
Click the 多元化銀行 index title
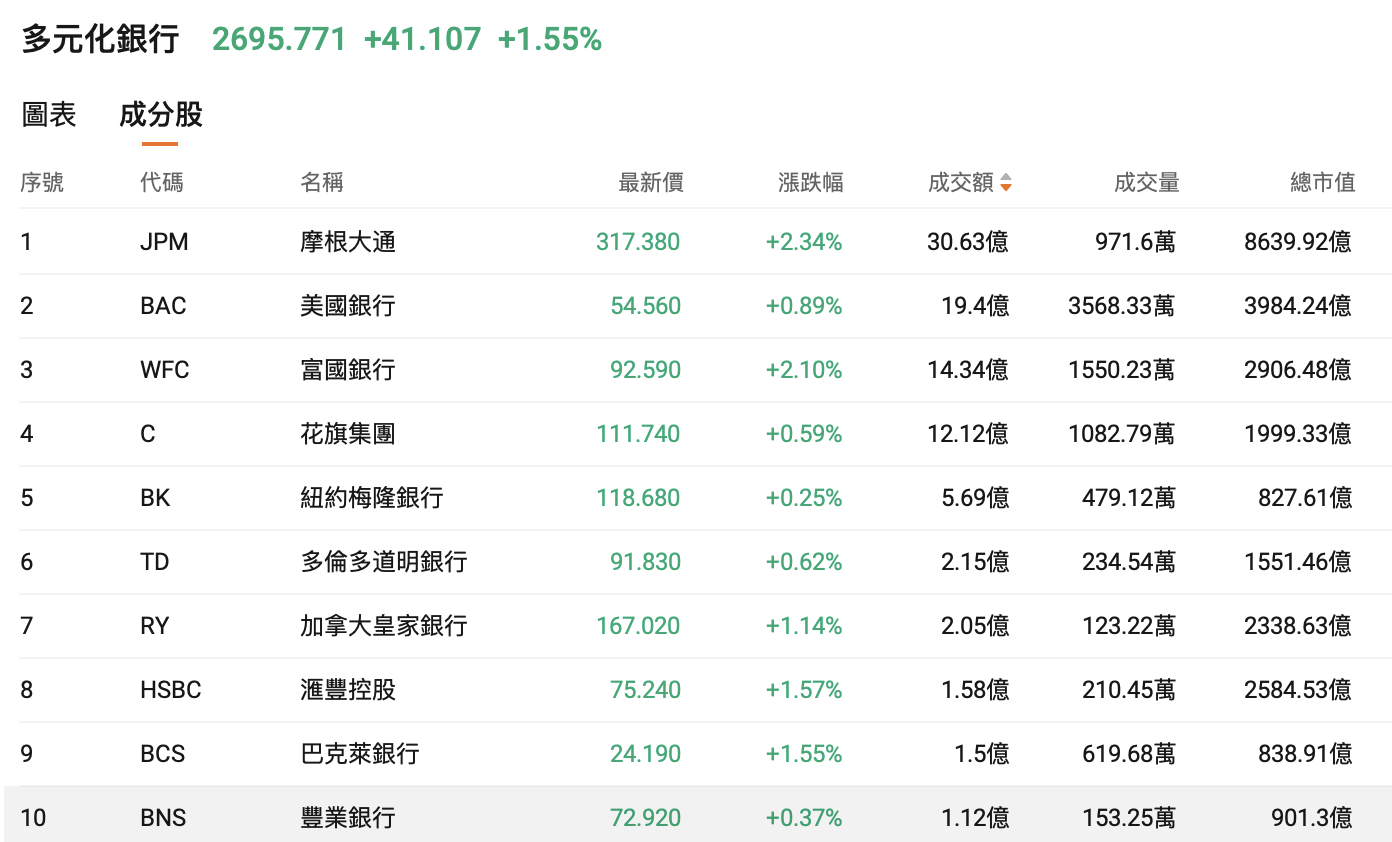pyautogui.click(x=100, y=39)
